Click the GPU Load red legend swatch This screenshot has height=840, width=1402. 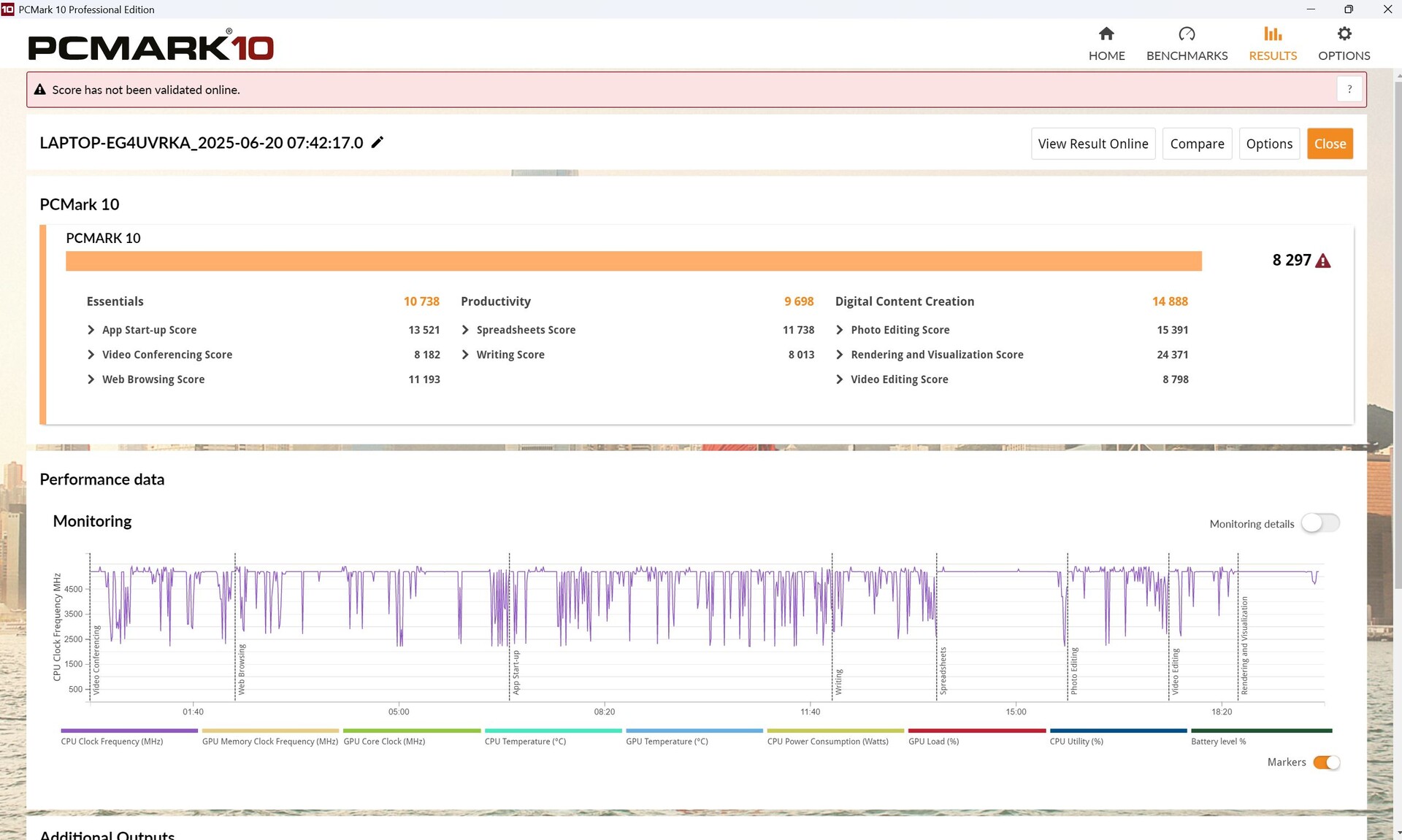pyautogui.click(x=976, y=731)
